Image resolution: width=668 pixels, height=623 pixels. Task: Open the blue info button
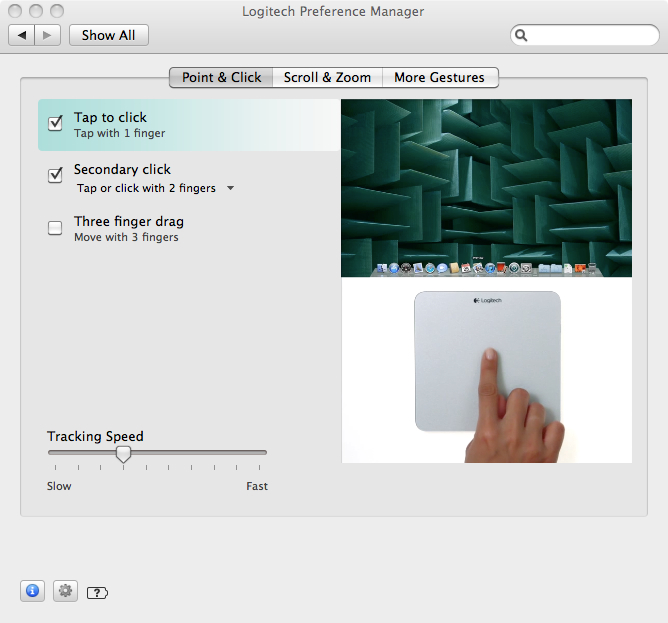(x=32, y=591)
